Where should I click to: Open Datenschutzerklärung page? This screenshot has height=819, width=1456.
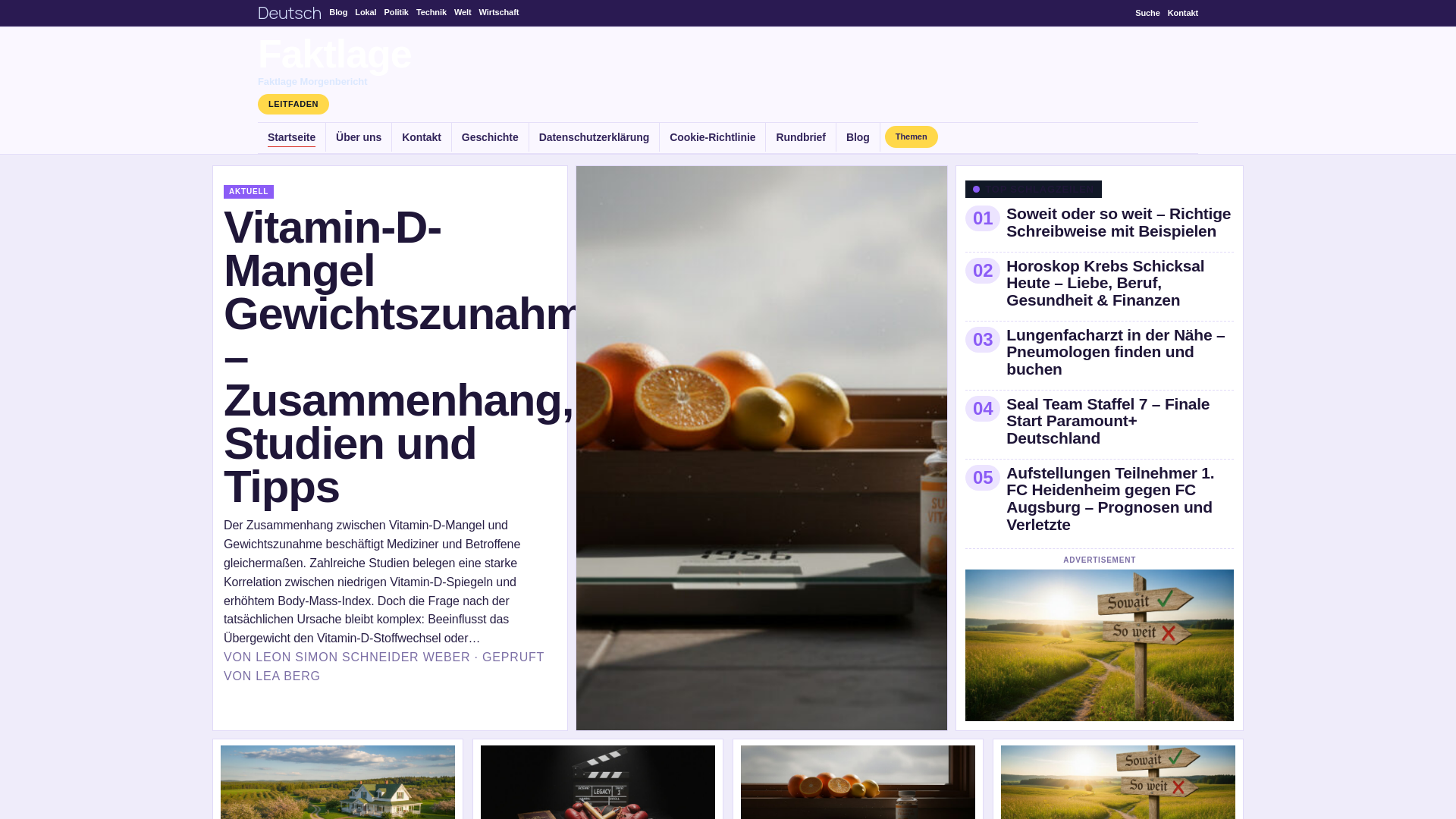pos(594,138)
